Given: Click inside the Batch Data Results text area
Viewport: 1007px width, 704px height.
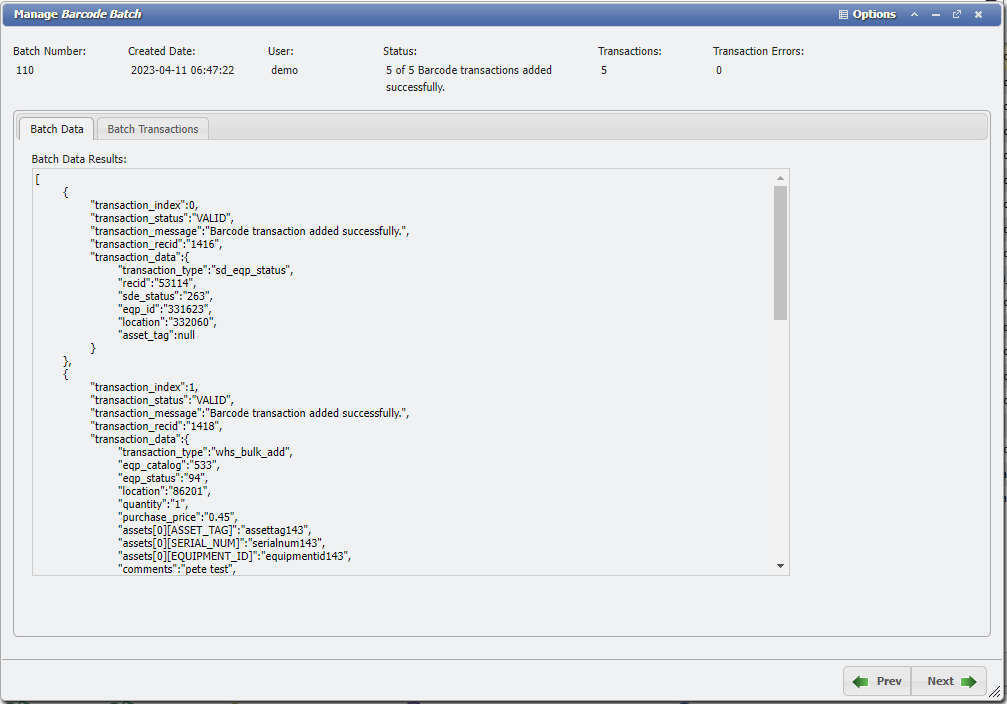Looking at the screenshot, I should (x=400, y=370).
